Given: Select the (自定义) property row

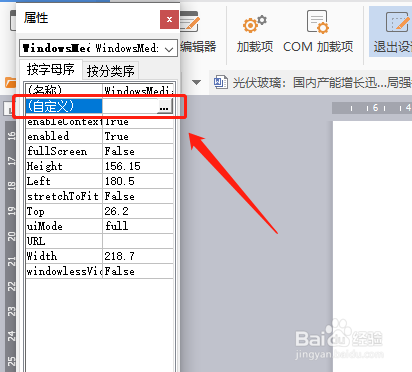Looking at the screenshot, I should 64,106.
